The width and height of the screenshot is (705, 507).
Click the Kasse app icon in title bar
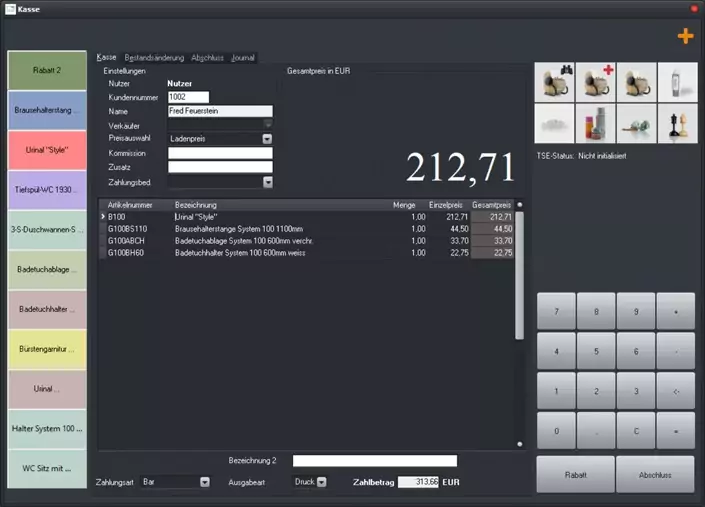click(10, 9)
